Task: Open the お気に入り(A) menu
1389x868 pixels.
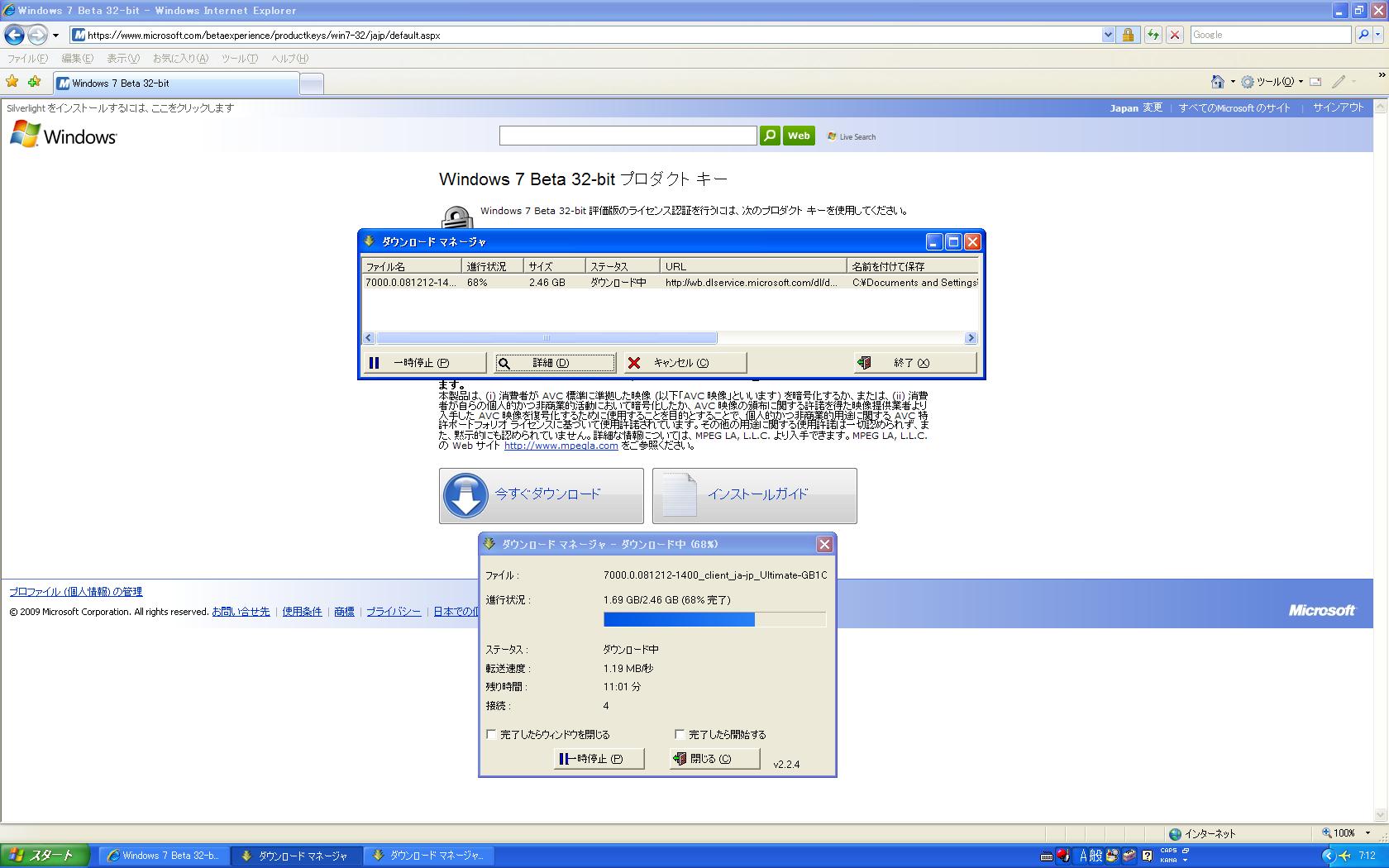Action: click(x=180, y=59)
